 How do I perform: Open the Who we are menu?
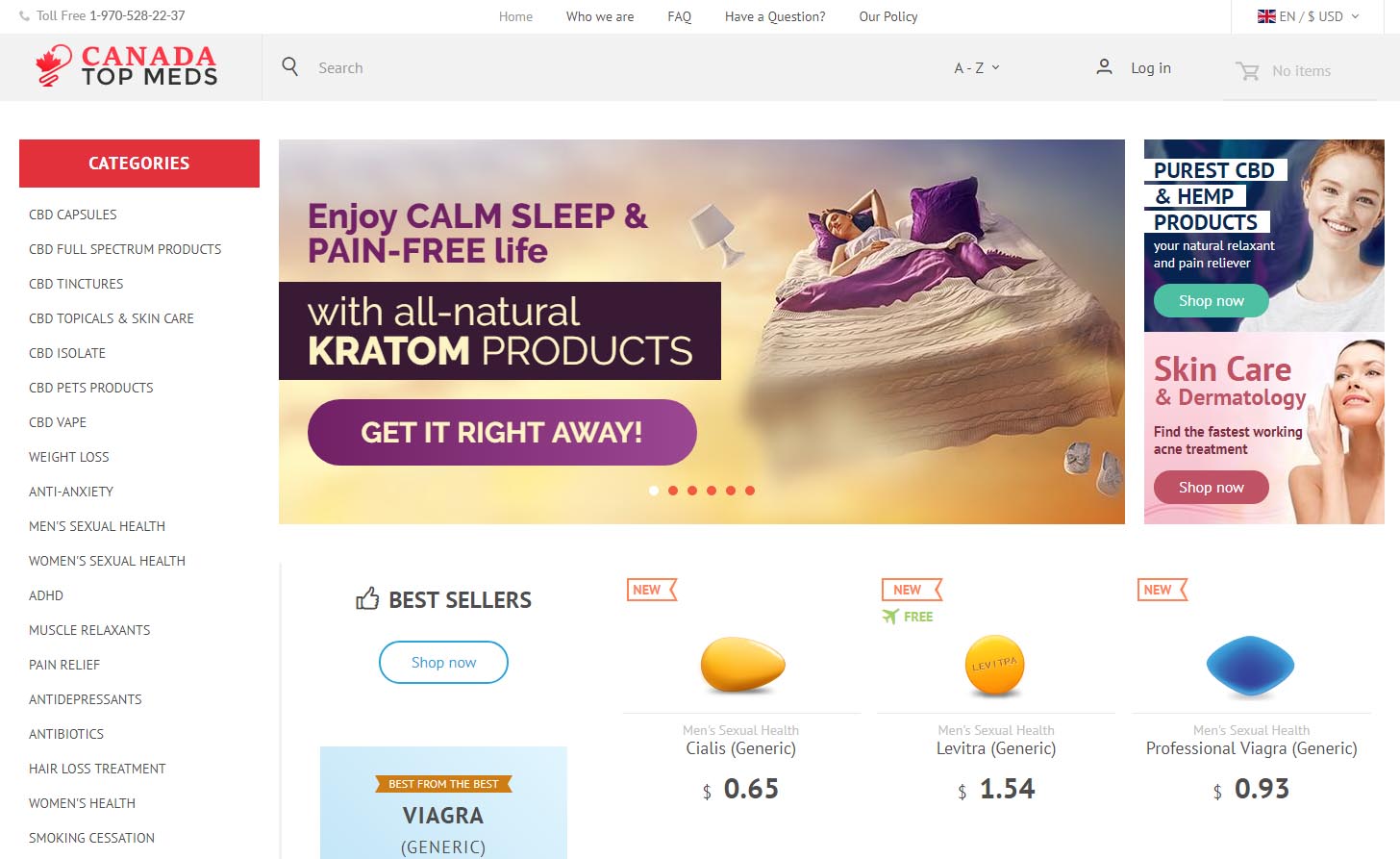[x=600, y=16]
